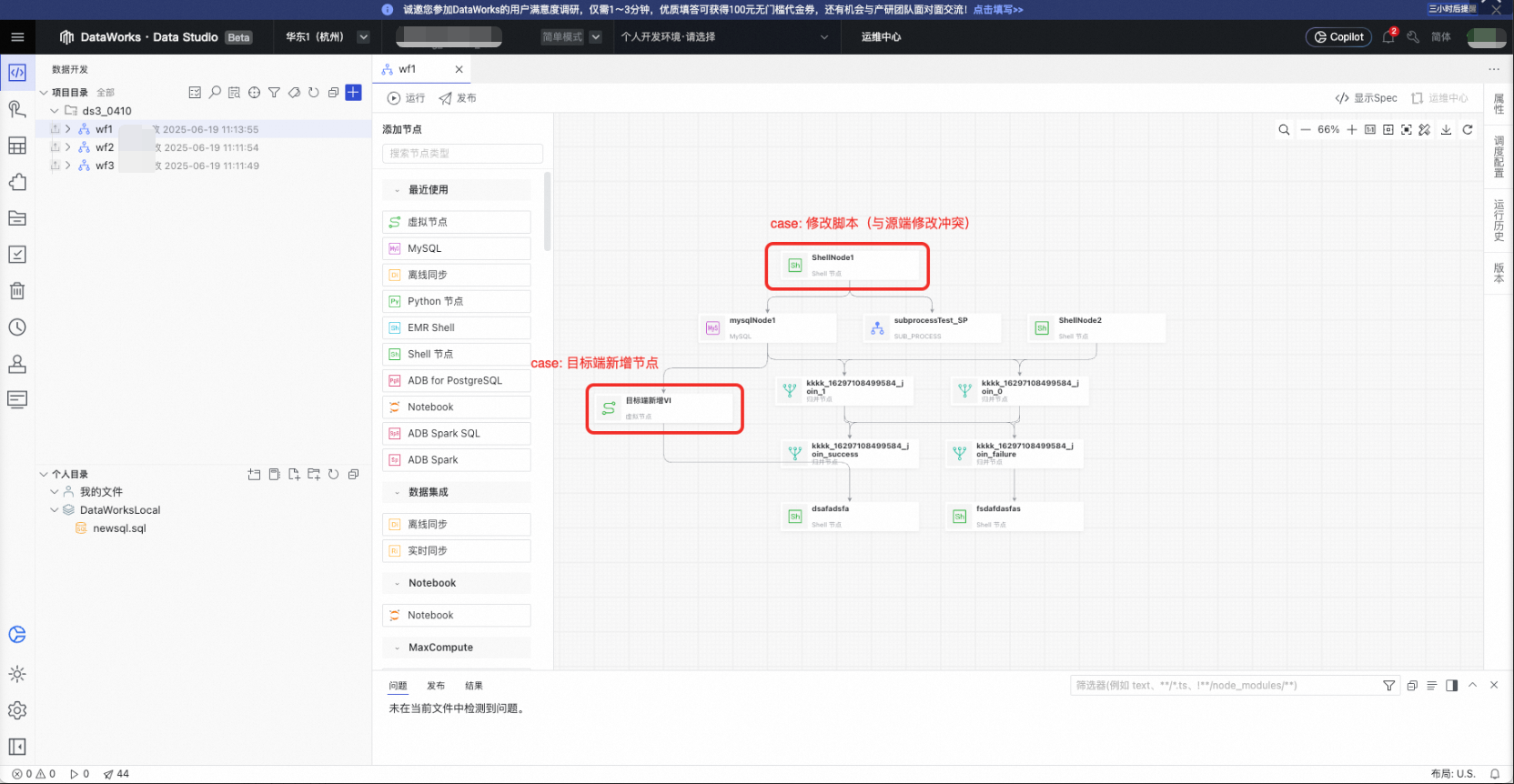Image resolution: width=1514 pixels, height=784 pixels.
Task: Open the settings gear in the left sidebar
Action: [17, 710]
